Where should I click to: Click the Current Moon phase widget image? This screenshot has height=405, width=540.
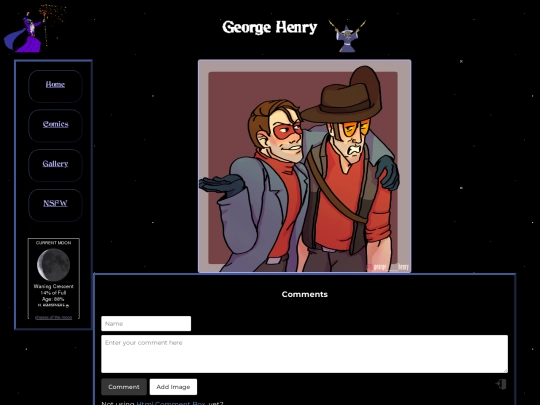(53, 265)
